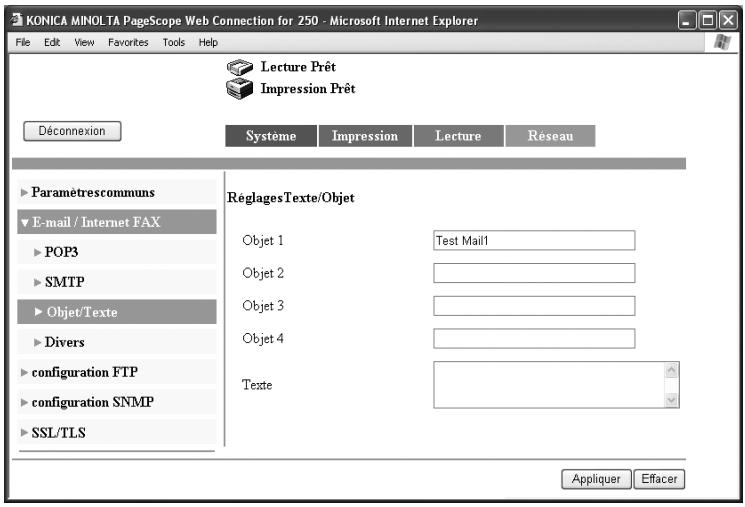Open the File menu
Viewport: 745px width, 507px height.
[23, 42]
